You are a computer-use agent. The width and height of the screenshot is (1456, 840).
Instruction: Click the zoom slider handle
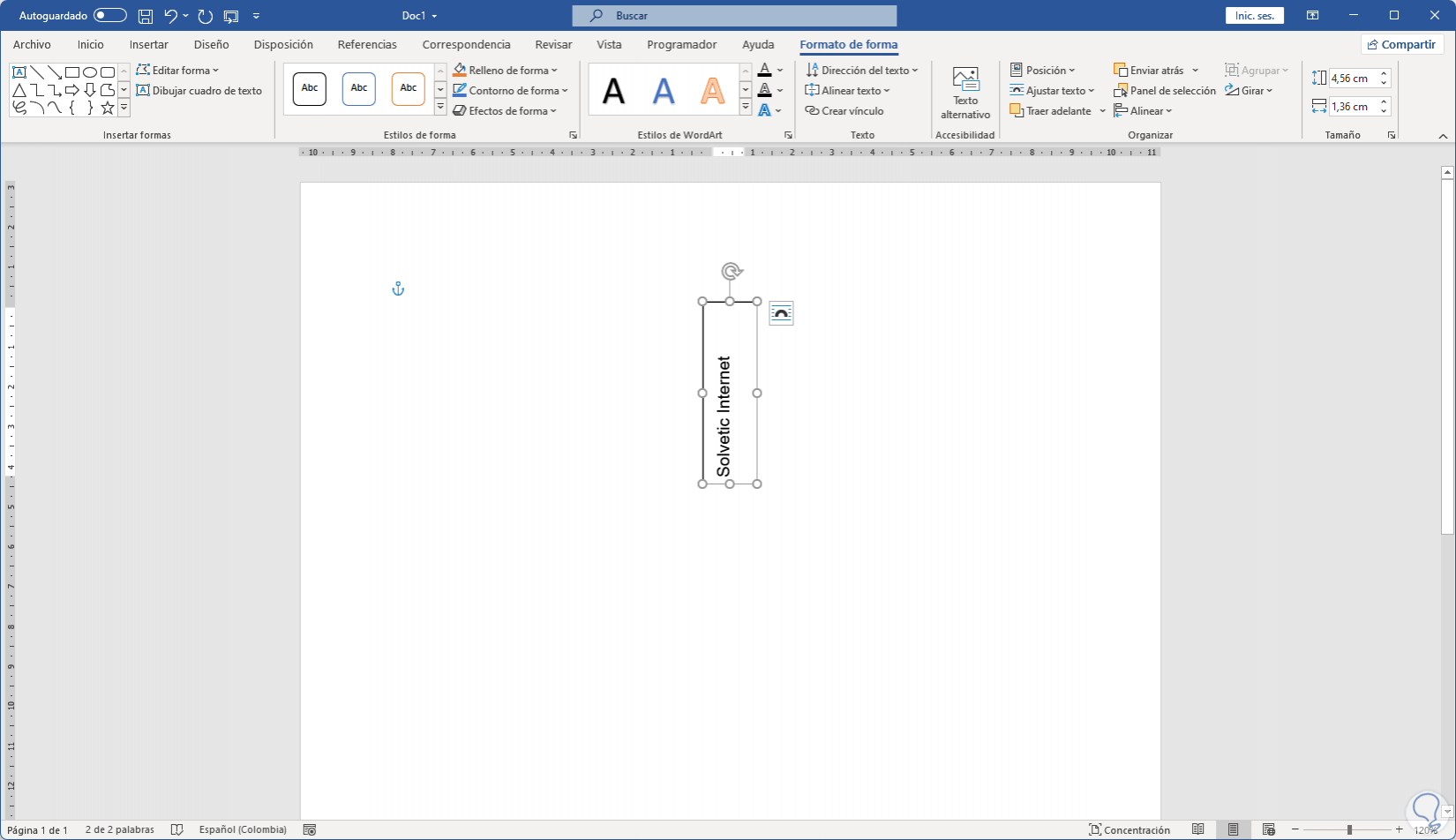(x=1349, y=829)
